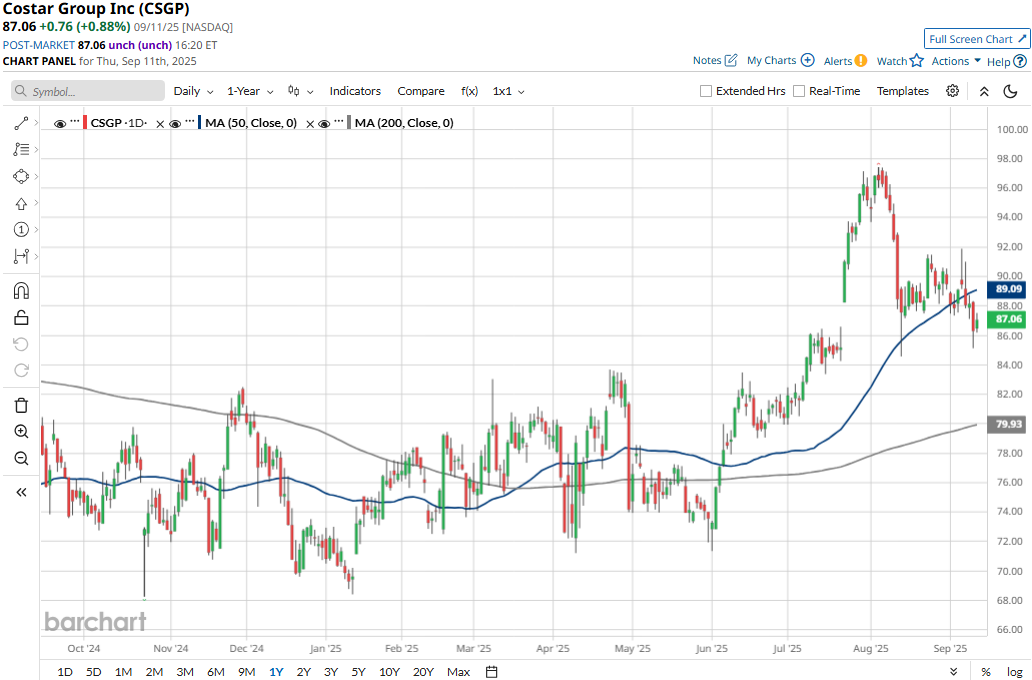
Task: Redo the last chart action
Action: point(21,370)
